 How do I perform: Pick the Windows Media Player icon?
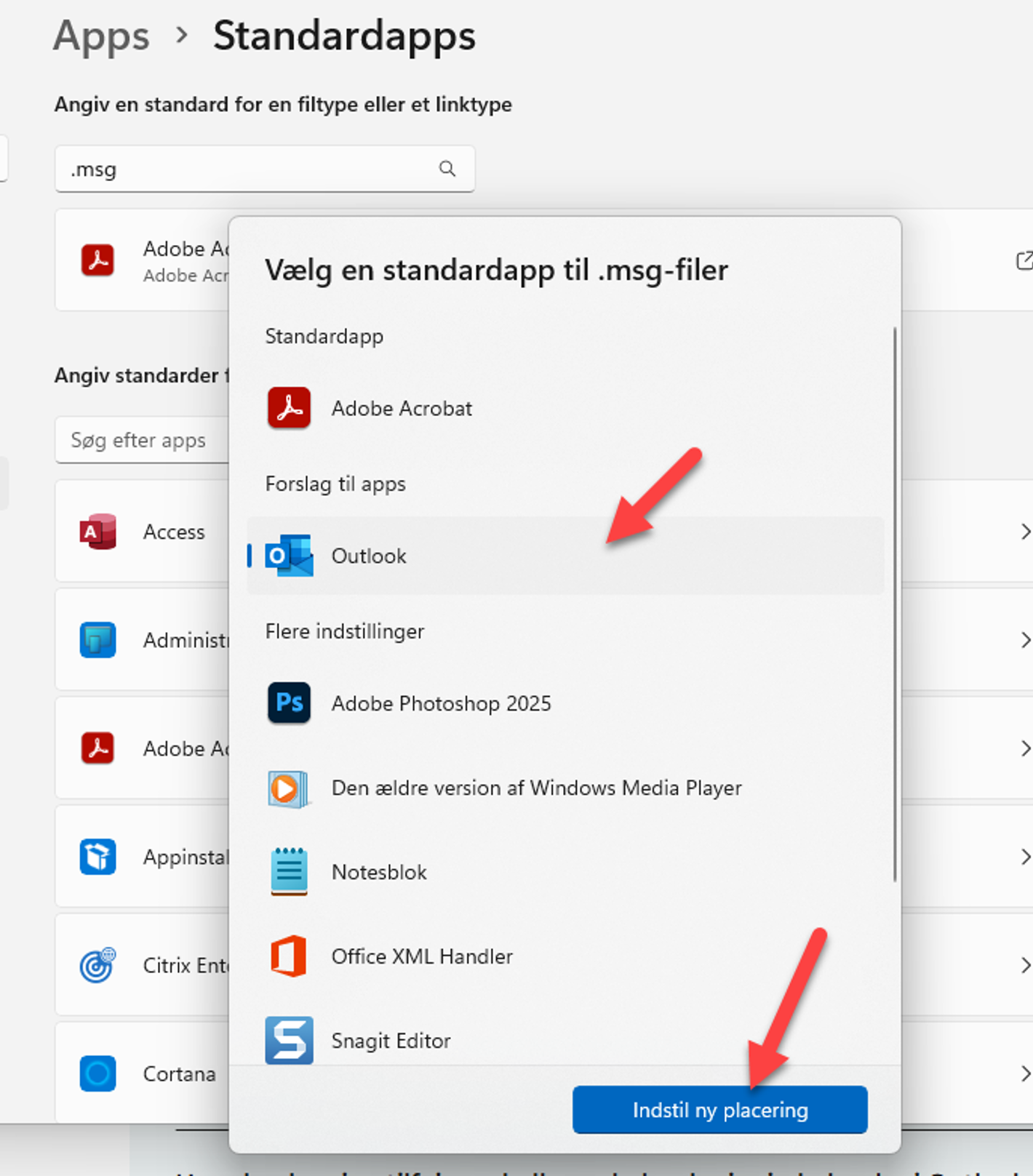click(x=289, y=788)
